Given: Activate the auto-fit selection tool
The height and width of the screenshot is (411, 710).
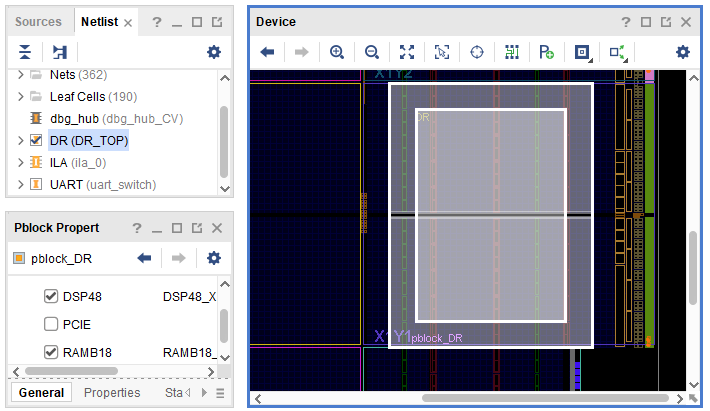Looking at the screenshot, I should pyautogui.click(x=442, y=52).
